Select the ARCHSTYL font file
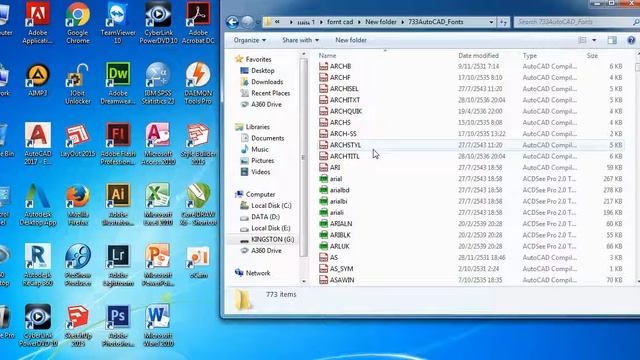This screenshot has height=360, width=640. 471,145
